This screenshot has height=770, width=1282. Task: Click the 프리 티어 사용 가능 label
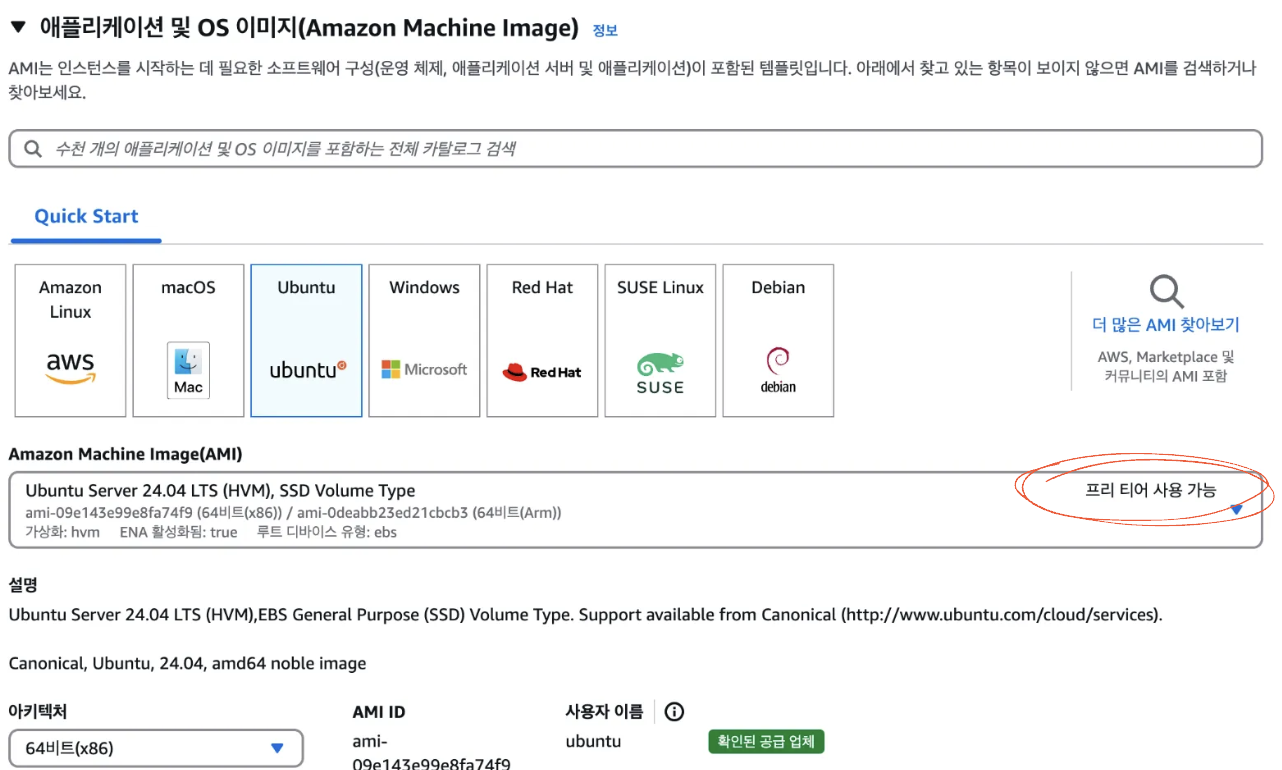coord(1151,490)
